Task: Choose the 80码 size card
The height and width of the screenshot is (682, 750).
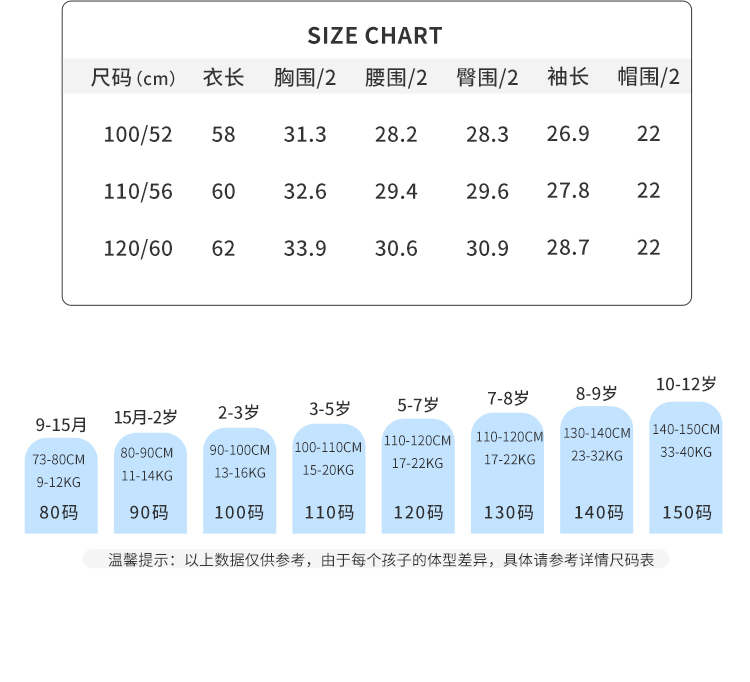Action: click(x=60, y=486)
